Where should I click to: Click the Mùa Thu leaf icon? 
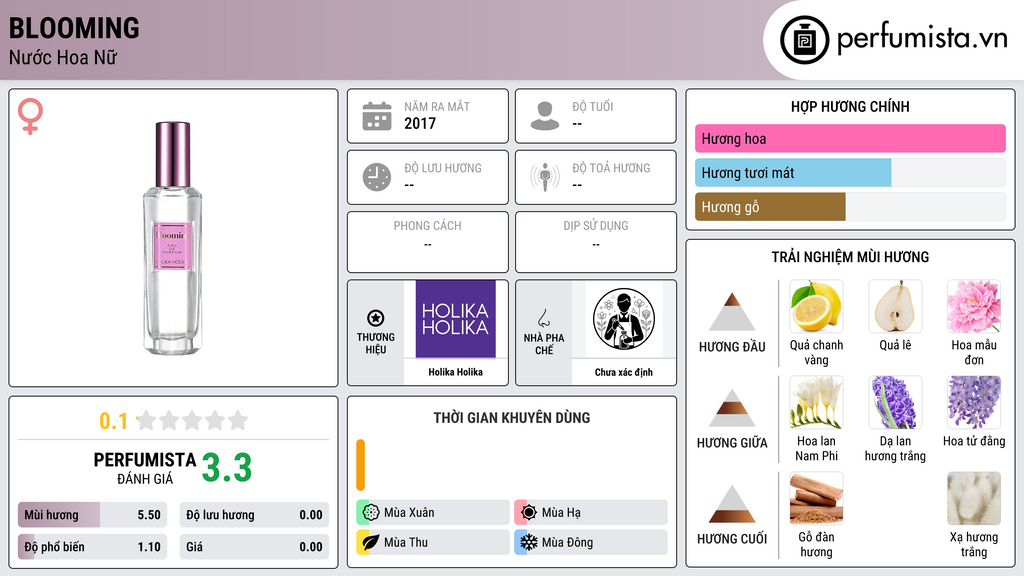(x=370, y=542)
